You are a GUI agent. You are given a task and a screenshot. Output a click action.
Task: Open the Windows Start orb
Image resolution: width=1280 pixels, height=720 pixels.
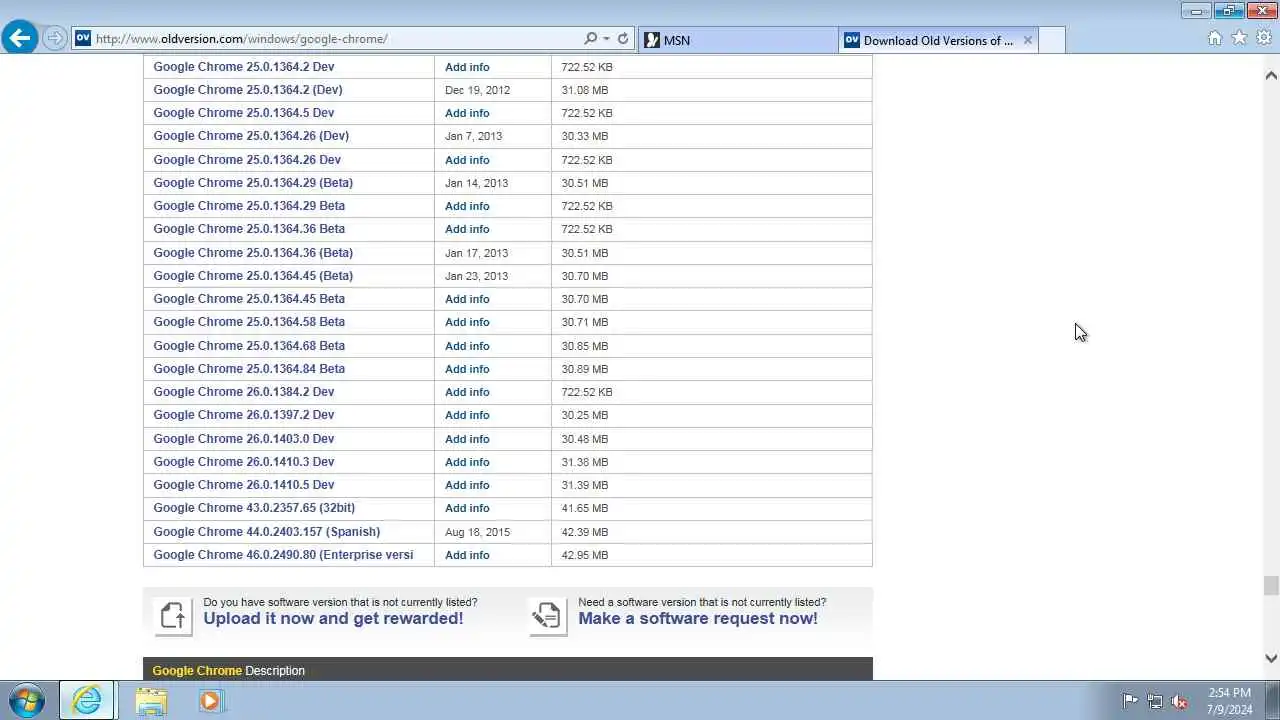pos(27,701)
